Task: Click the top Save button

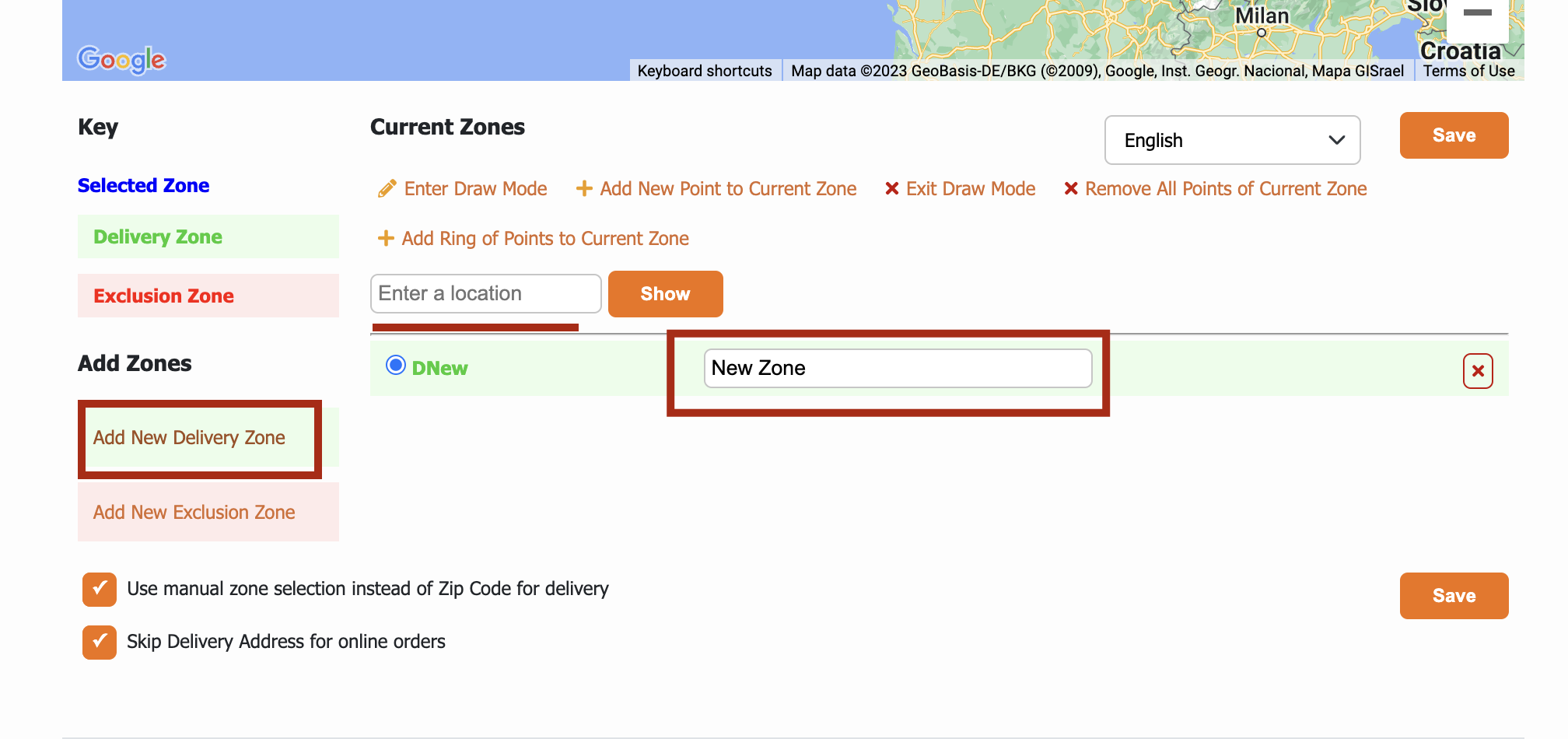Action: click(x=1454, y=135)
